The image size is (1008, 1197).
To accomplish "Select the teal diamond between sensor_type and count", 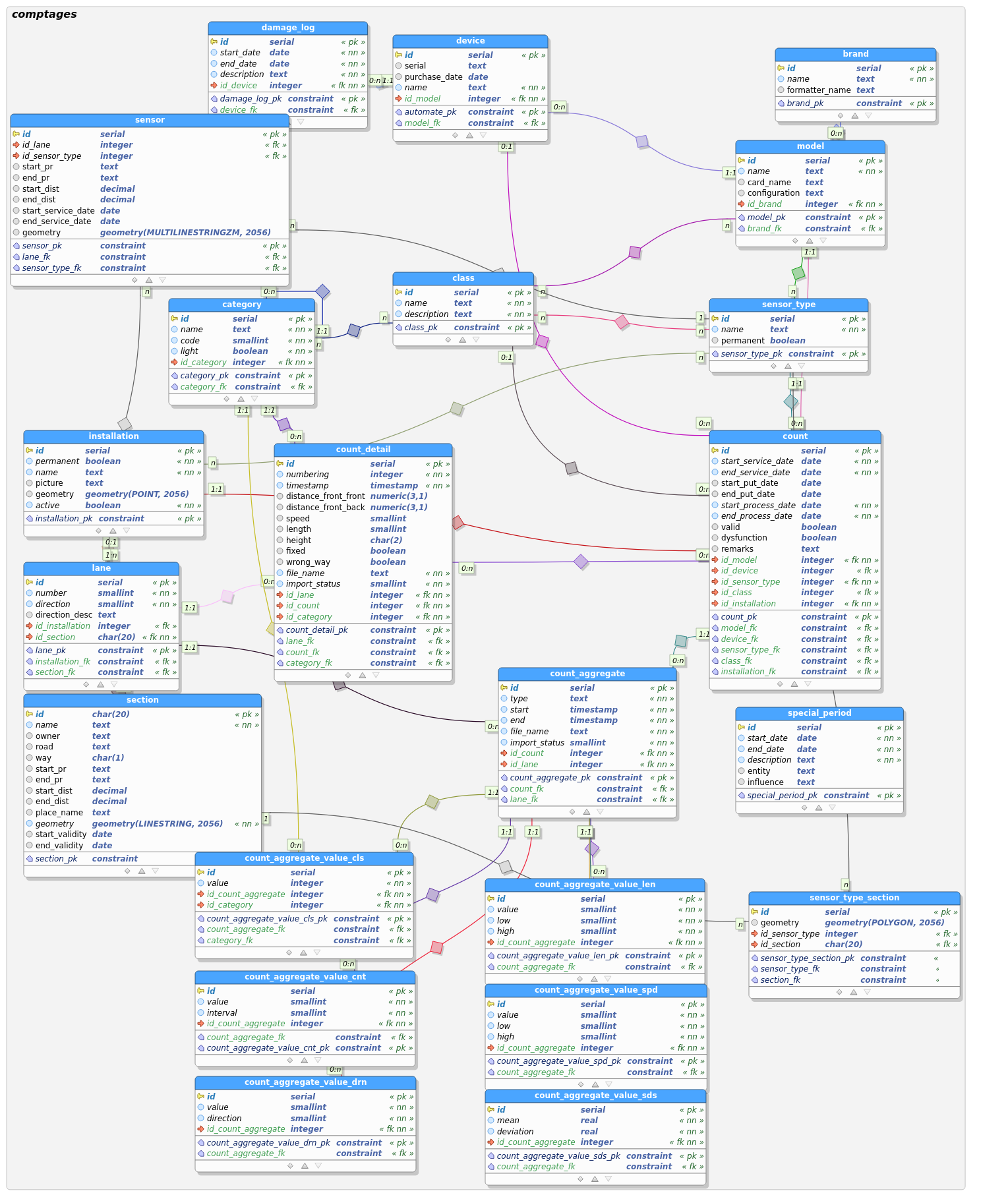I will coord(791,401).
